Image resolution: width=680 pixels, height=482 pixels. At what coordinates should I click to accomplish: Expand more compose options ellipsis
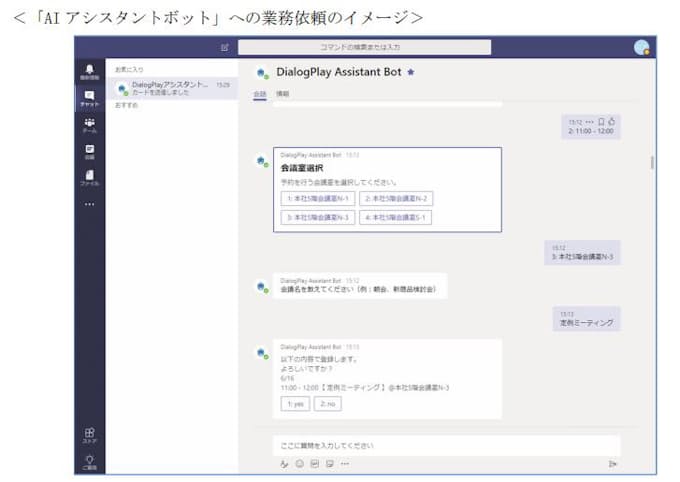pyautogui.click(x=345, y=464)
